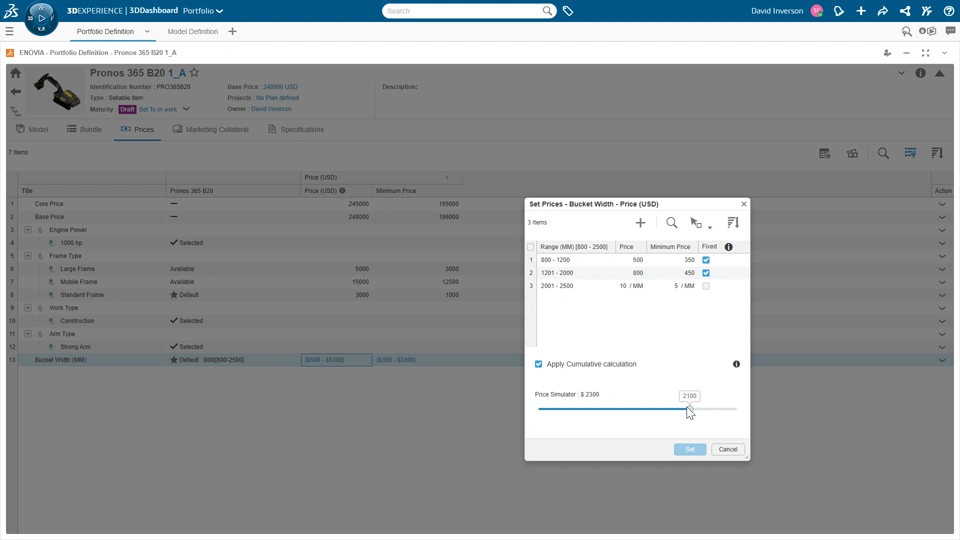
Task: Click the filter list icon in Prices toolbar
Action: pyautogui.click(x=910, y=153)
